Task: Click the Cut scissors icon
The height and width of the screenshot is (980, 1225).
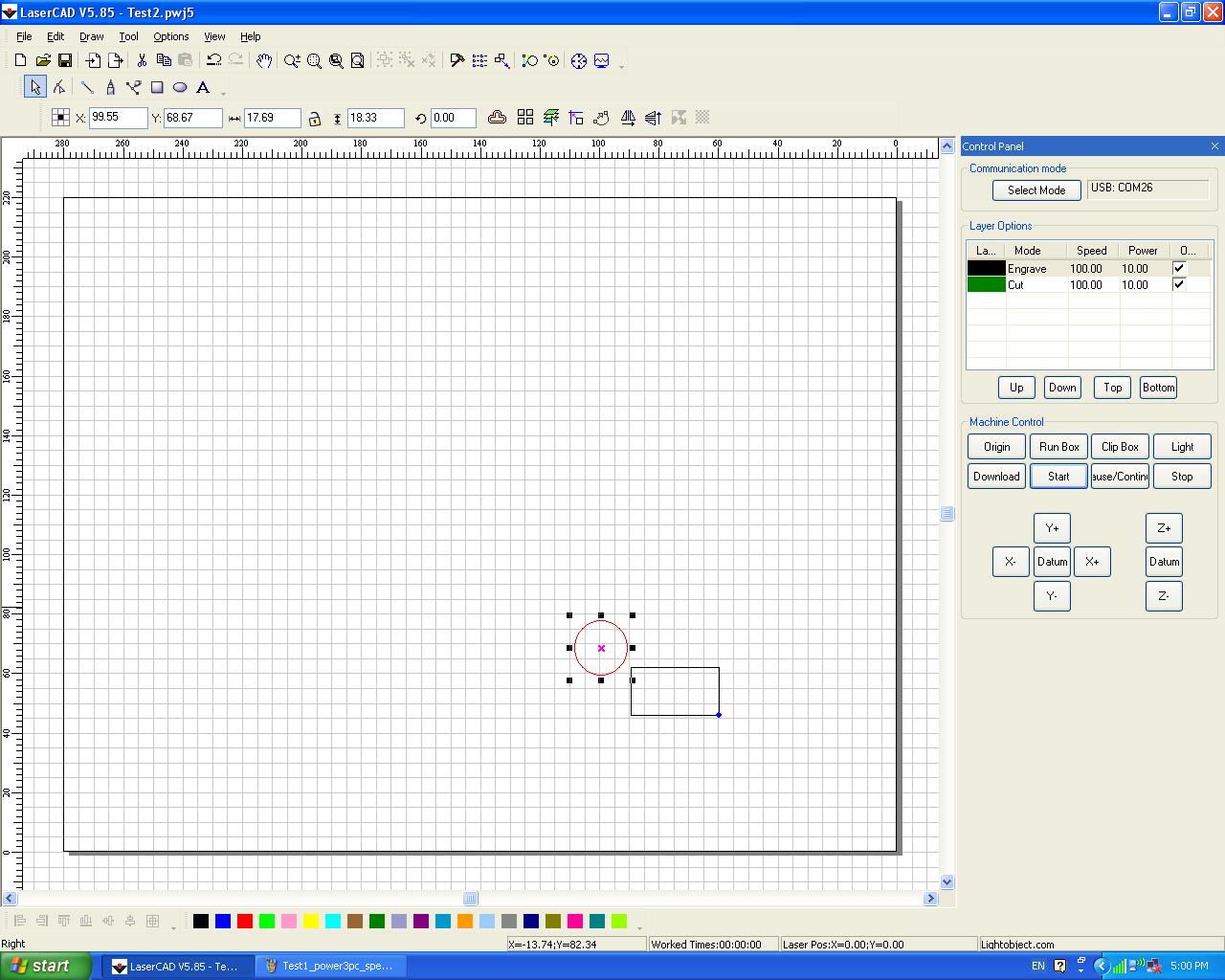Action: (142, 60)
